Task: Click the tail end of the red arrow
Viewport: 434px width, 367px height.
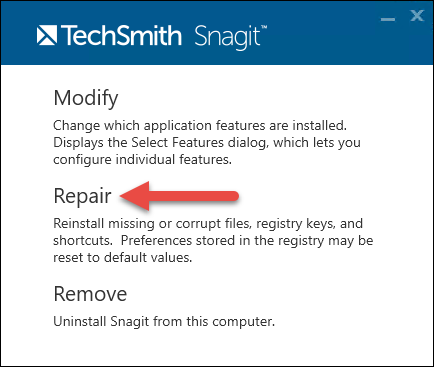Action: click(230, 196)
